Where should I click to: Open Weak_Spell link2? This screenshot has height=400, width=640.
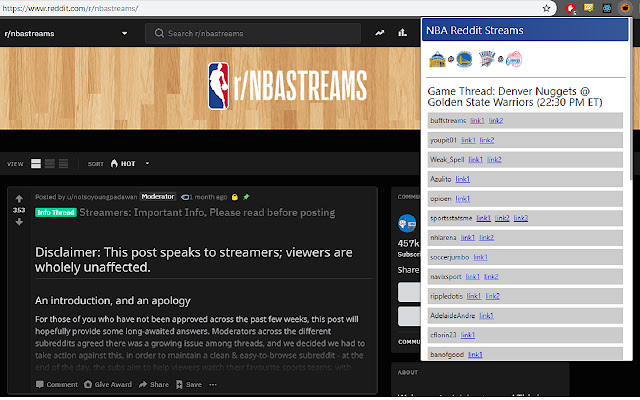494,160
